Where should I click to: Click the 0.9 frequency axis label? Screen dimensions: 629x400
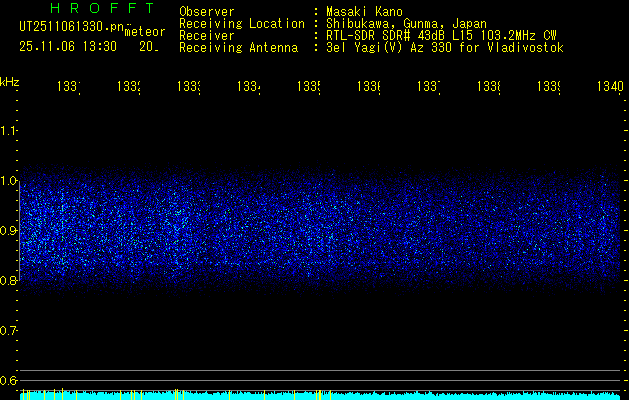[9, 230]
